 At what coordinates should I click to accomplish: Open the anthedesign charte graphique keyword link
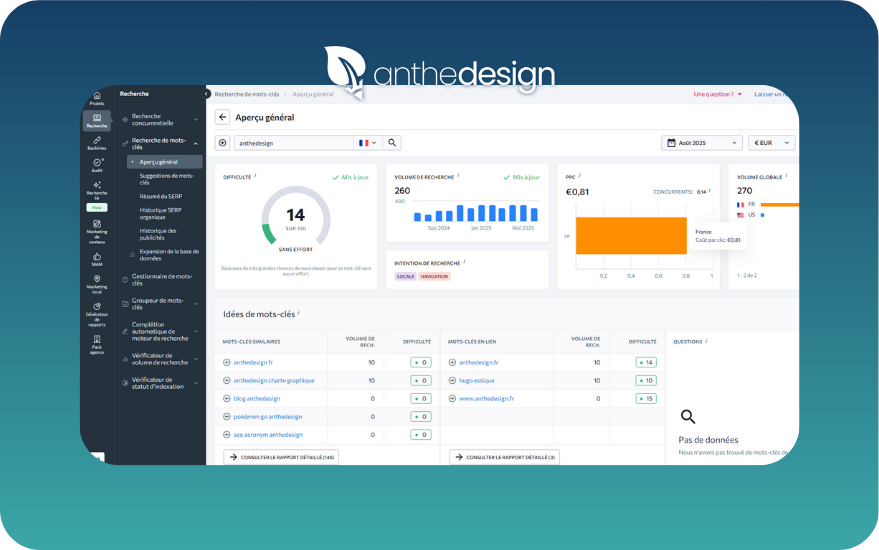click(x=274, y=381)
